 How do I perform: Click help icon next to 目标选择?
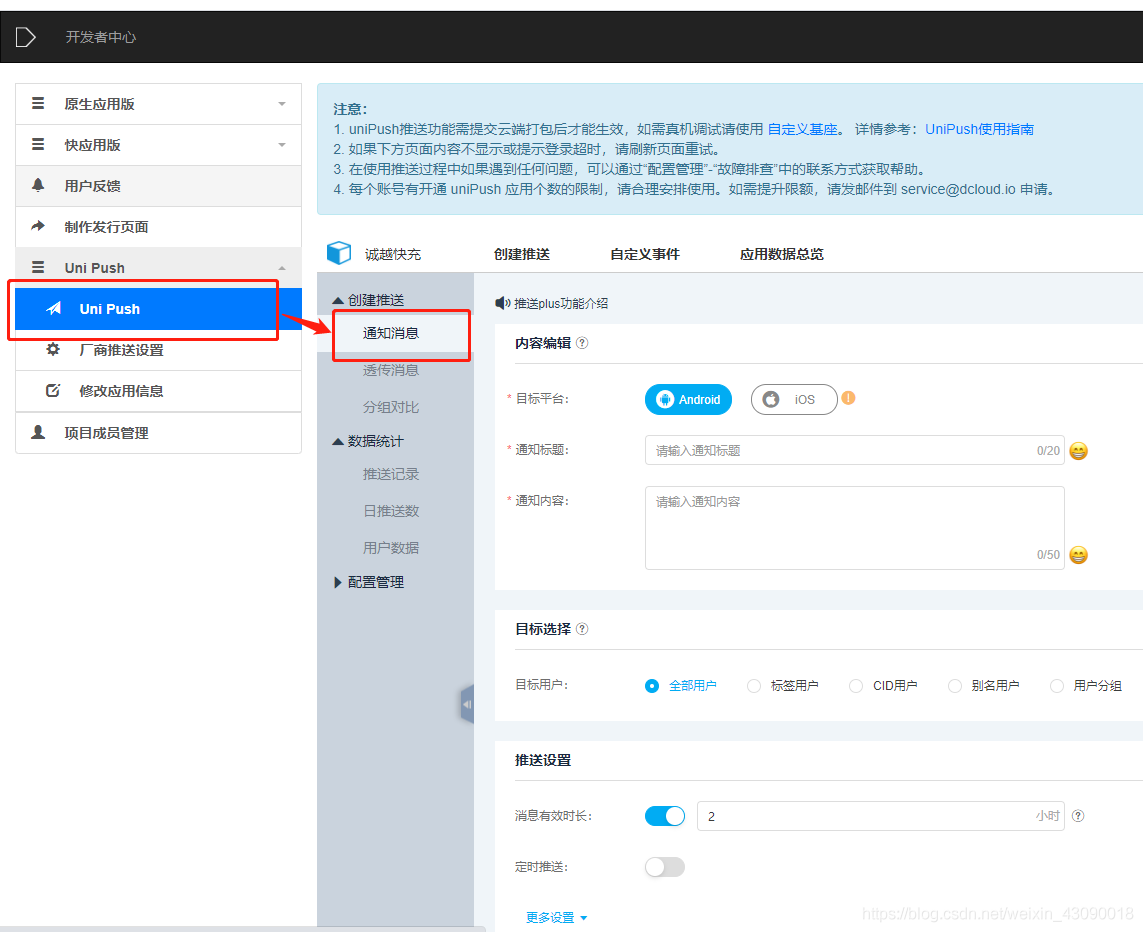(582, 628)
